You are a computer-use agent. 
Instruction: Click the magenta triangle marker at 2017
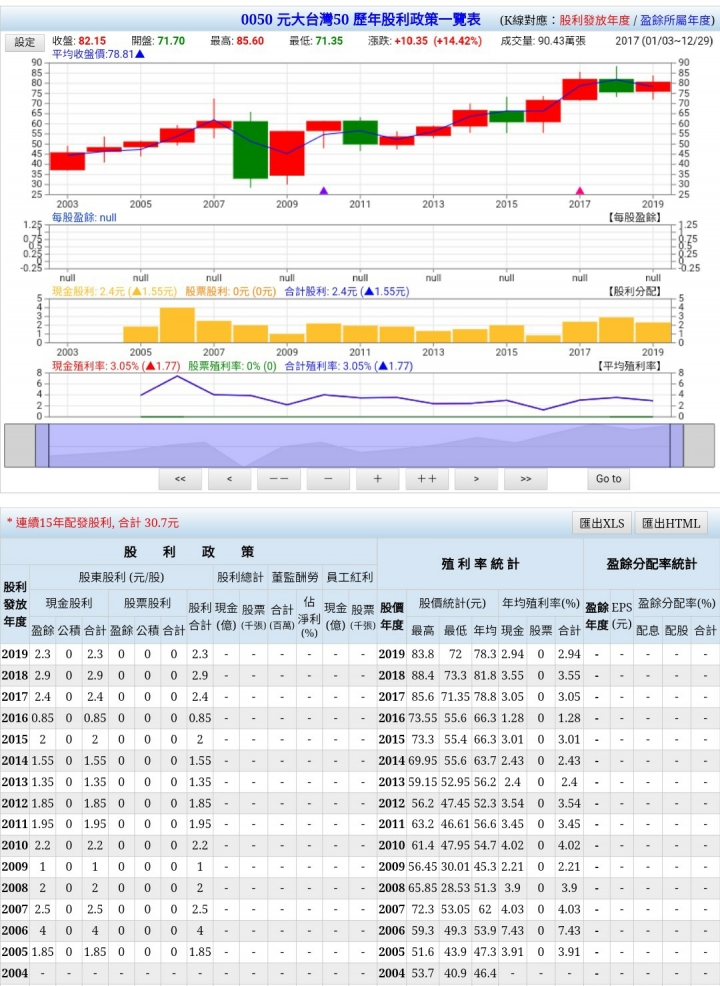[x=580, y=191]
